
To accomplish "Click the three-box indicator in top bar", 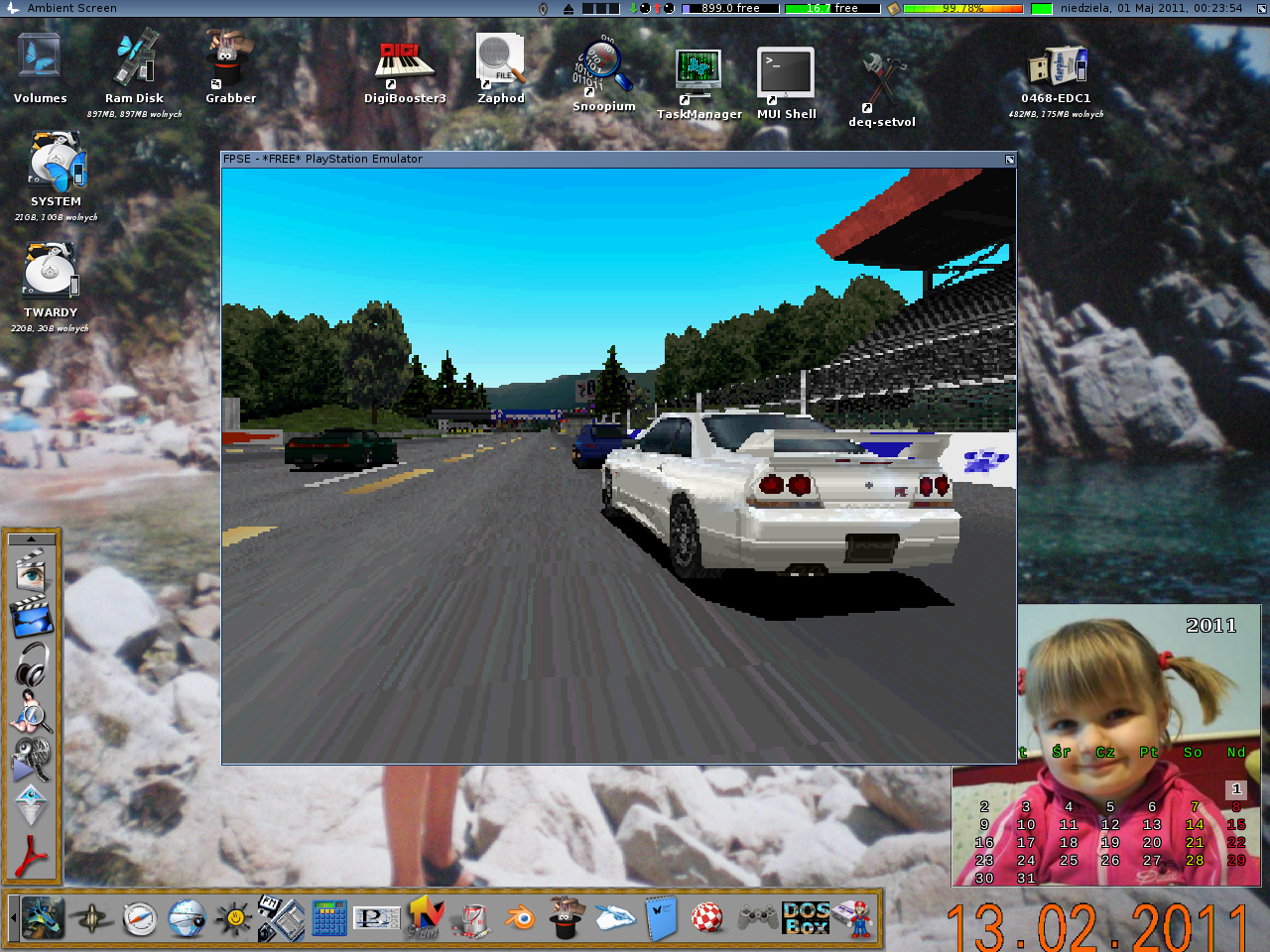I will coord(600,8).
